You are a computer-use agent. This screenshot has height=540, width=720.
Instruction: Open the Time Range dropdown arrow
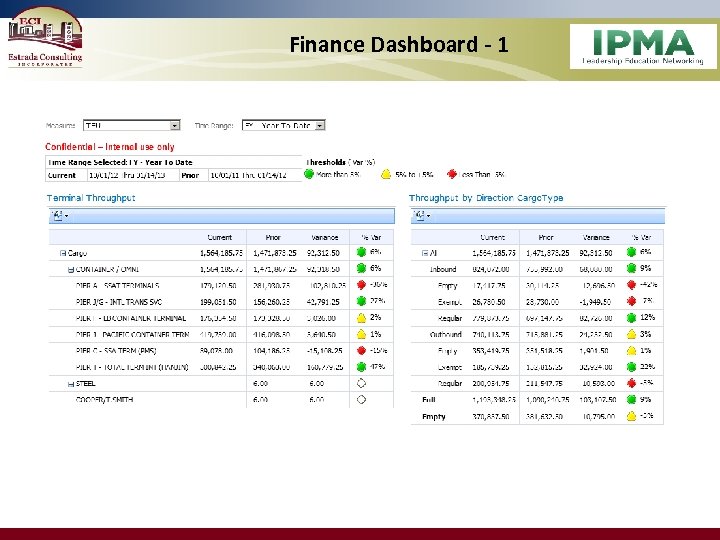tap(320, 125)
